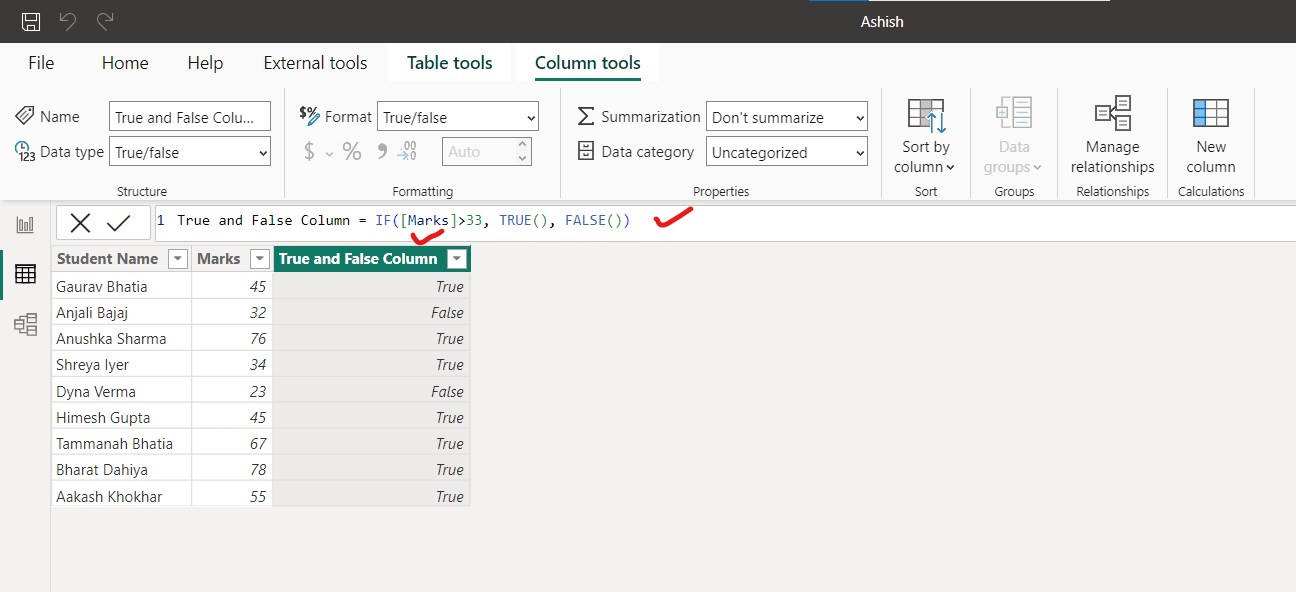Open the Summarization dropdown

click(x=786, y=116)
